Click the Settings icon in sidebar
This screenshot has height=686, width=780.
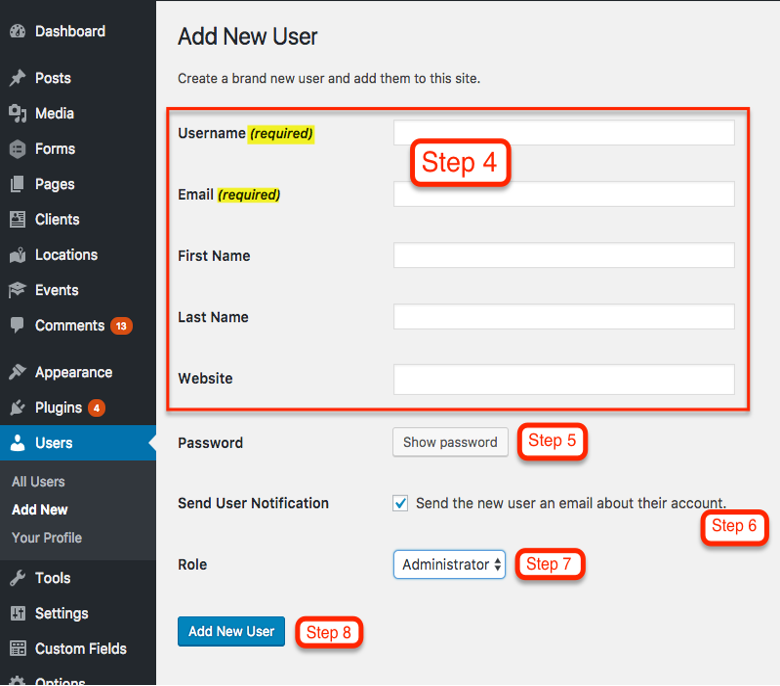click(x=17, y=613)
